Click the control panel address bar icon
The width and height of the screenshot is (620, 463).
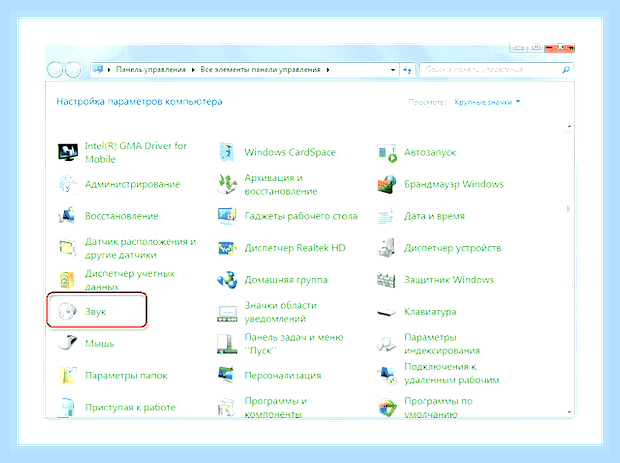pos(98,70)
